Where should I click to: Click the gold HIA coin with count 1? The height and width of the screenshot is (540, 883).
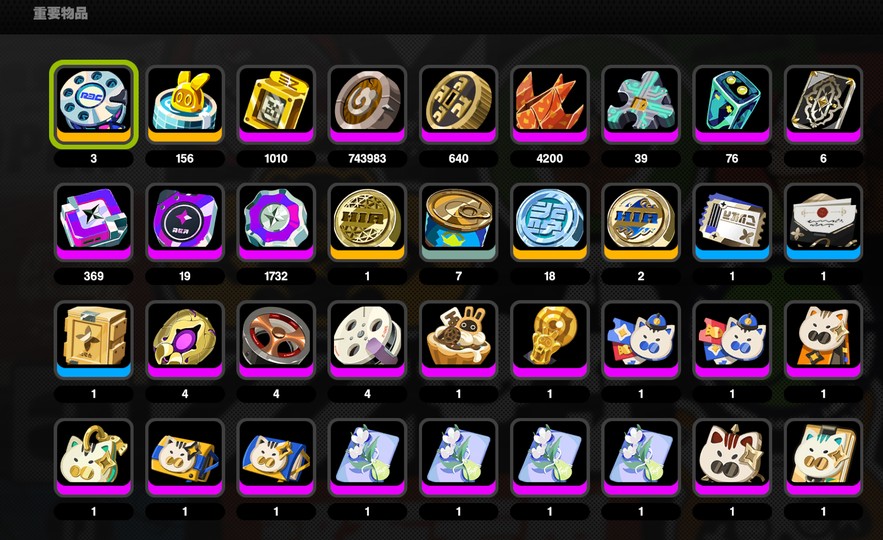(367, 222)
